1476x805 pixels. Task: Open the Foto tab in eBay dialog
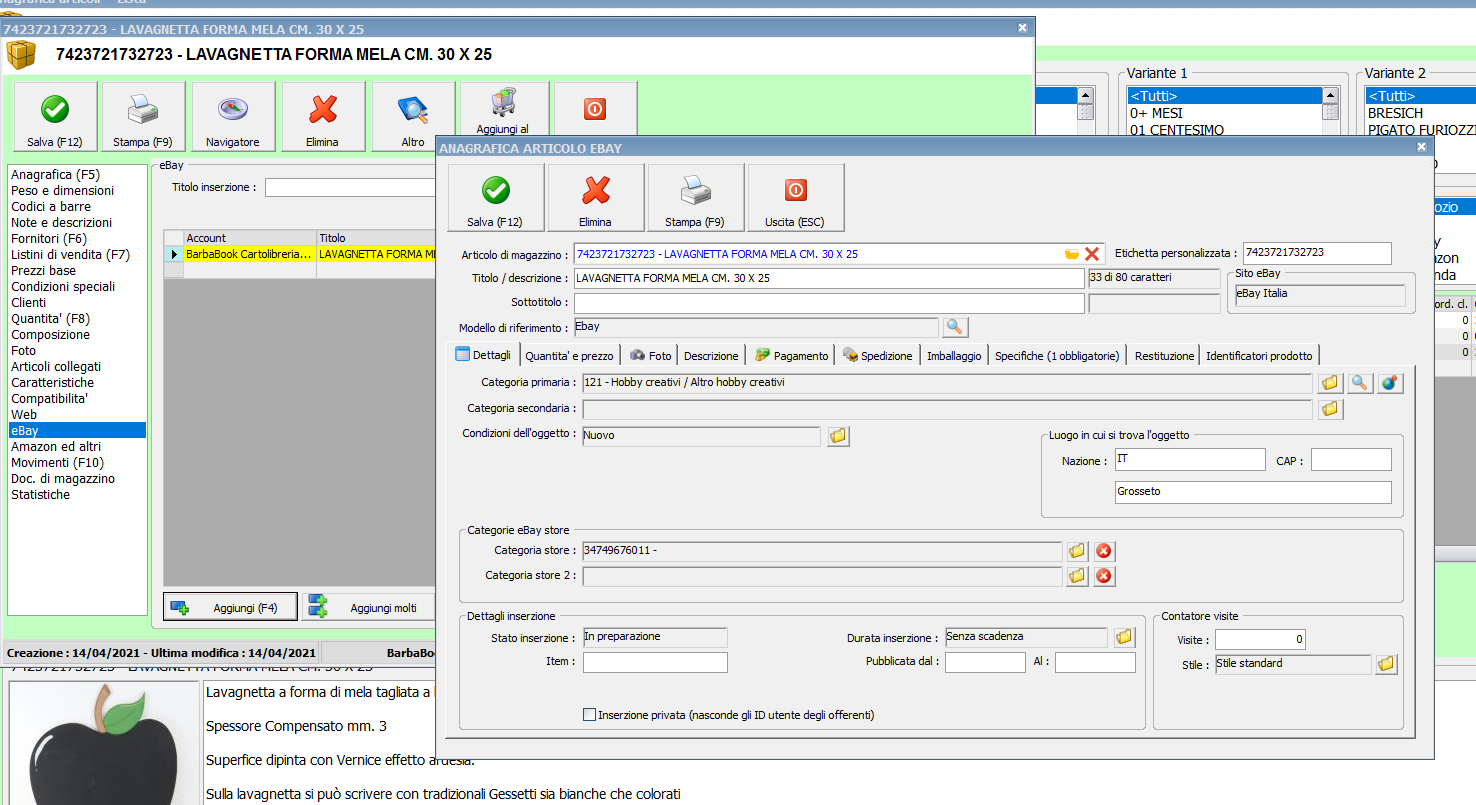[x=650, y=356]
